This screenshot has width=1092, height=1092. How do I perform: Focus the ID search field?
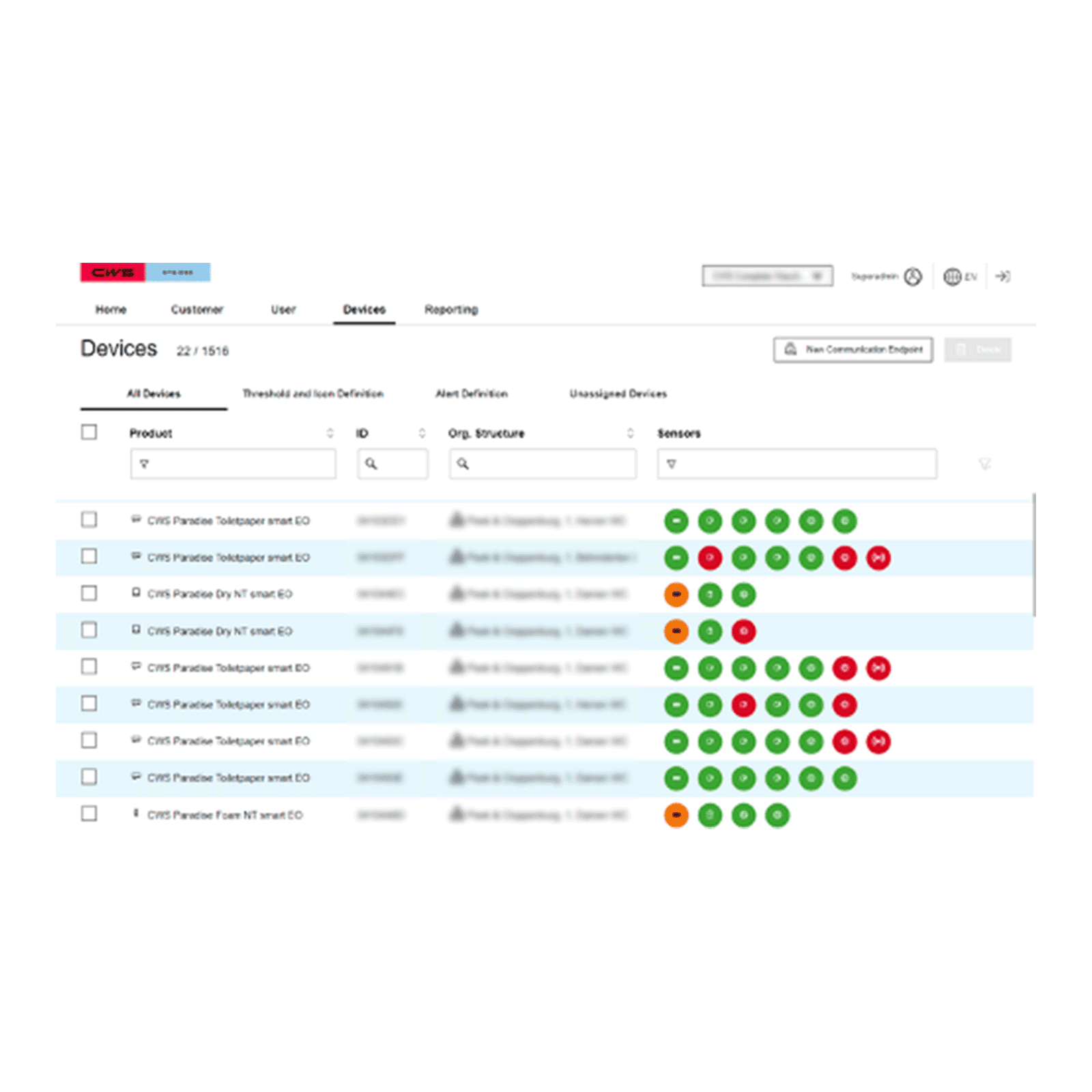click(x=392, y=464)
